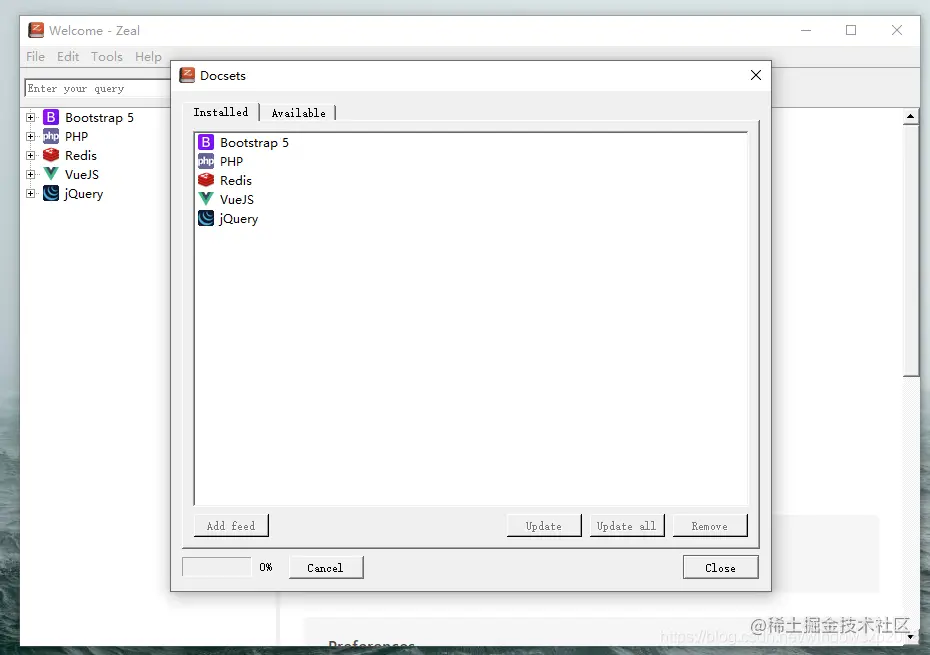
Task: Click the jQuery icon in main sidebar
Action: tap(51, 193)
